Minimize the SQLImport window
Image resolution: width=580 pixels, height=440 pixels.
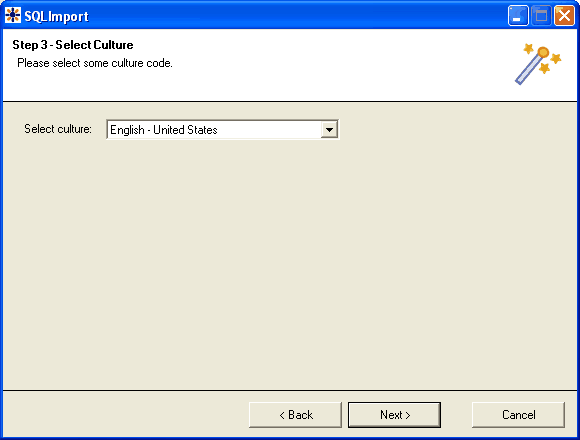tap(518, 16)
